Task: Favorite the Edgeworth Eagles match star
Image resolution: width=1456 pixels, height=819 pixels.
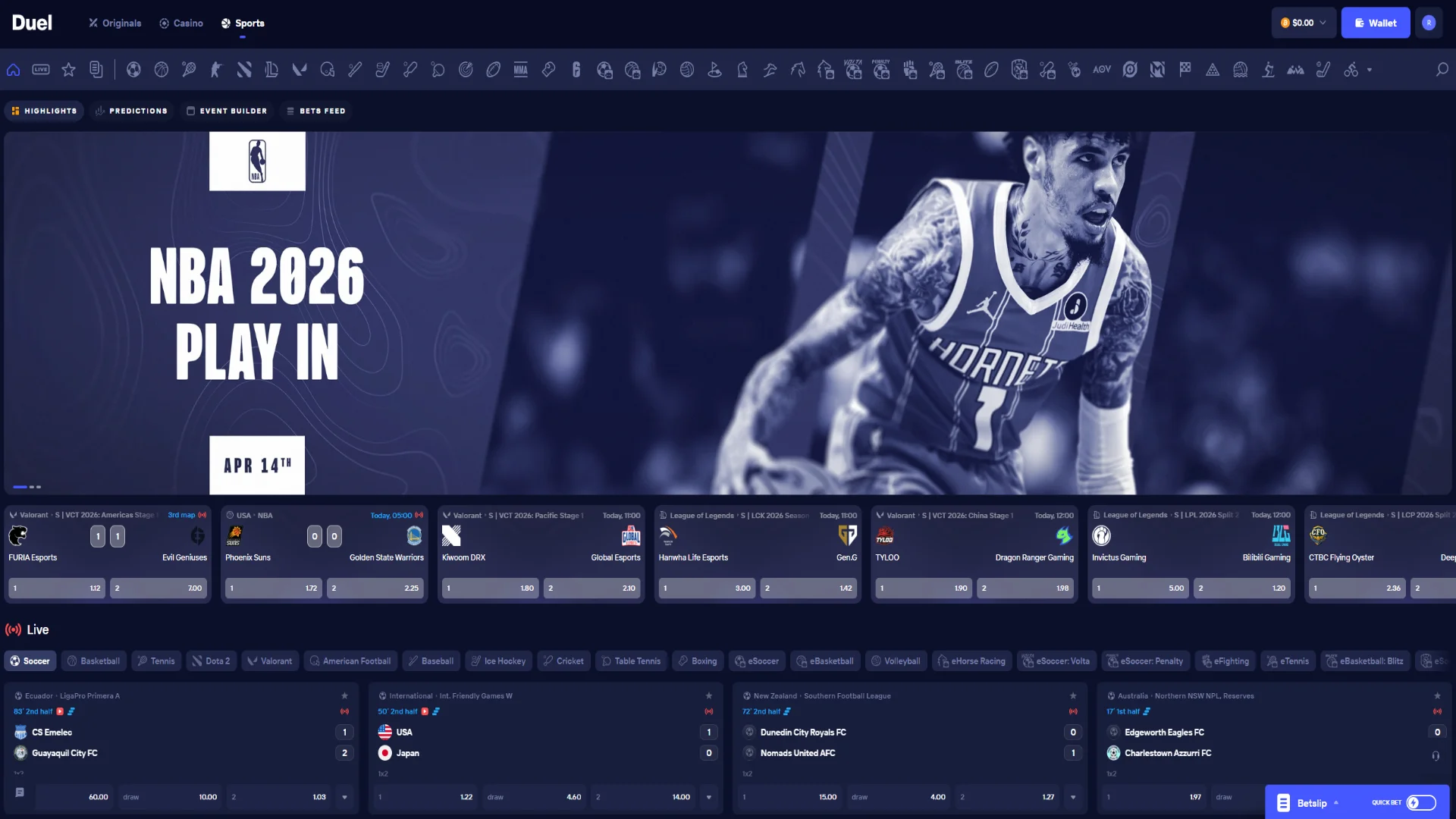Action: click(1437, 695)
